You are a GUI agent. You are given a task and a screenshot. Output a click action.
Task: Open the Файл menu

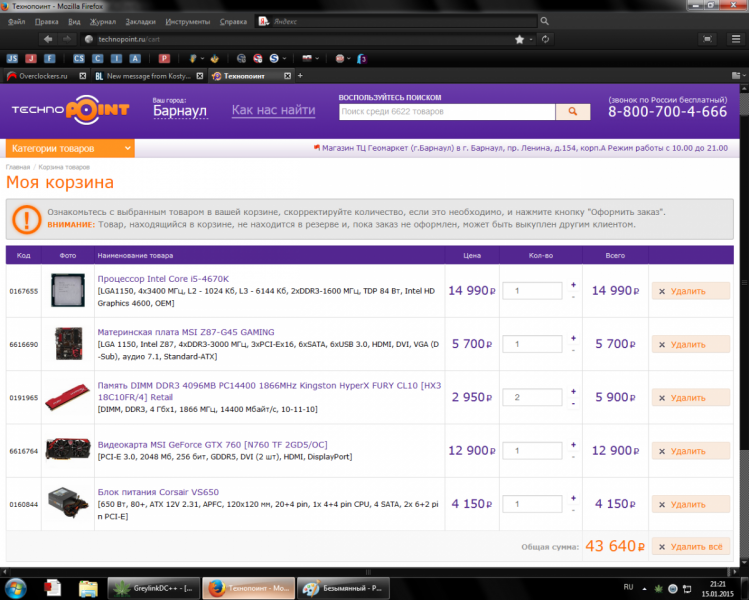(x=17, y=21)
